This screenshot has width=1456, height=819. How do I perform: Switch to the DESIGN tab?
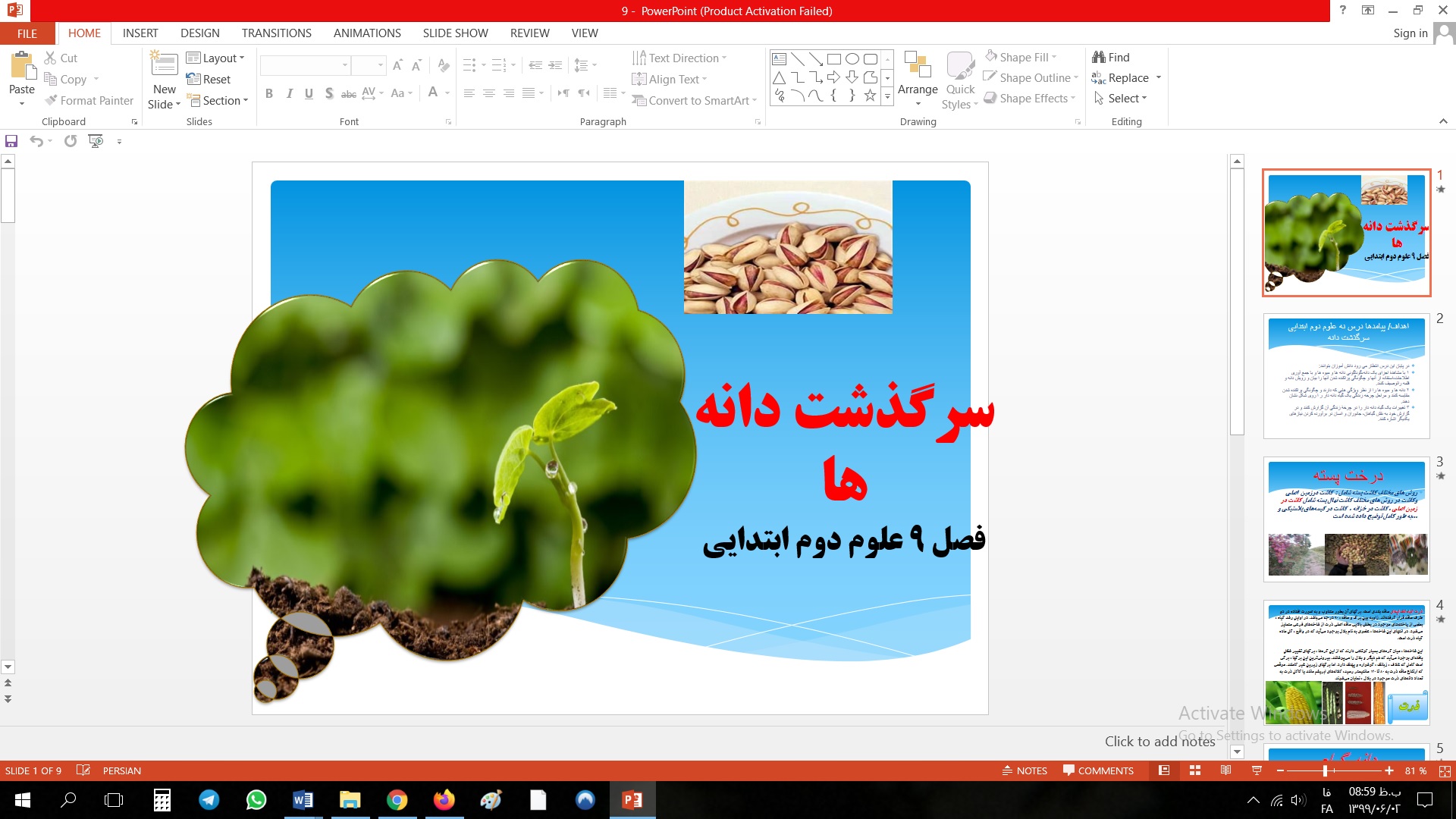[x=200, y=33]
